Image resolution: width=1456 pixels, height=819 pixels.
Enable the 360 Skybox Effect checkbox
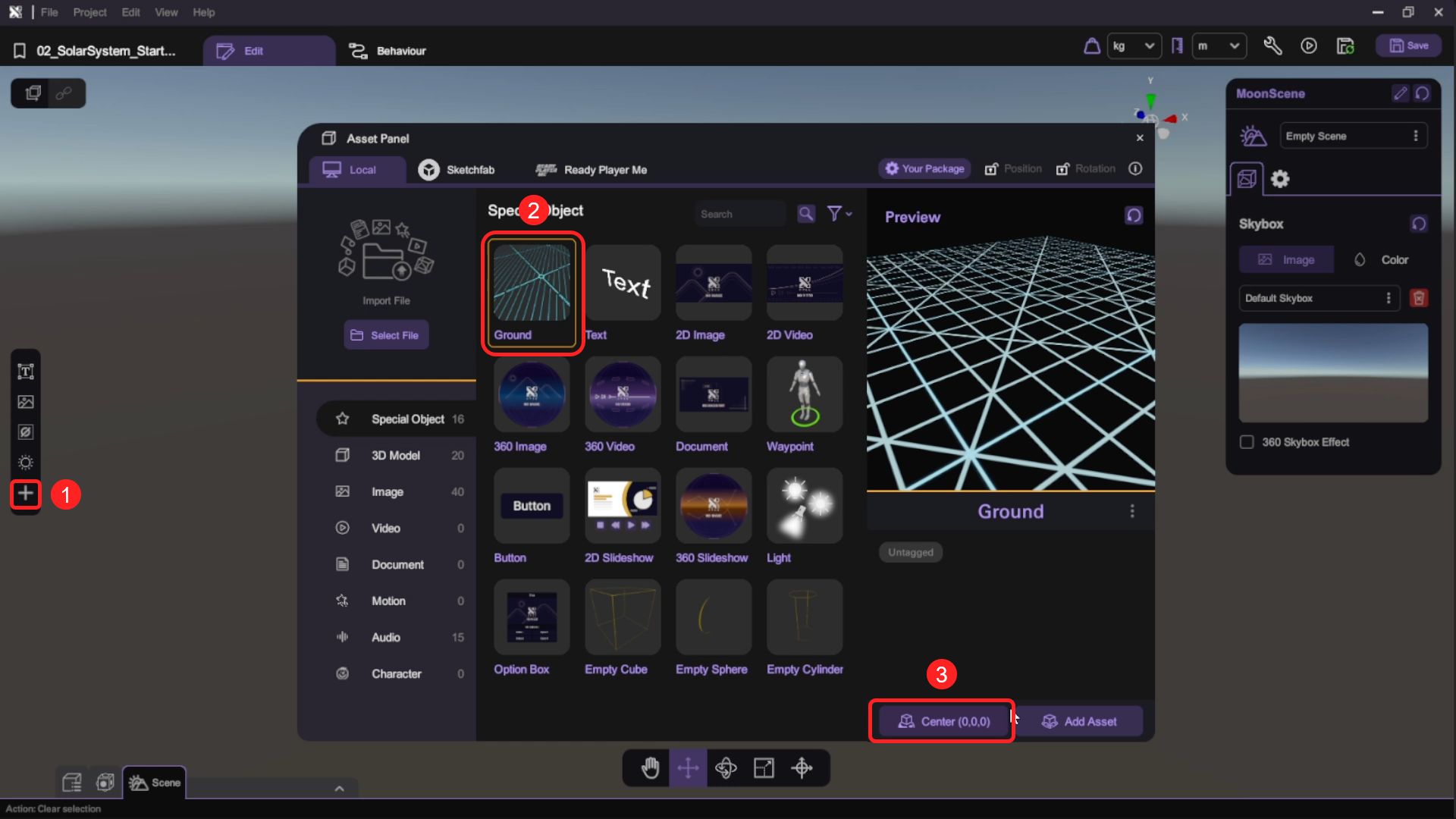click(x=1247, y=442)
